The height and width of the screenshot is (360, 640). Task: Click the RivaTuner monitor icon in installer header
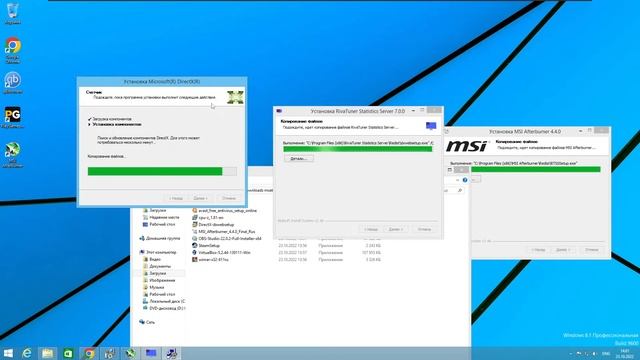(431, 126)
